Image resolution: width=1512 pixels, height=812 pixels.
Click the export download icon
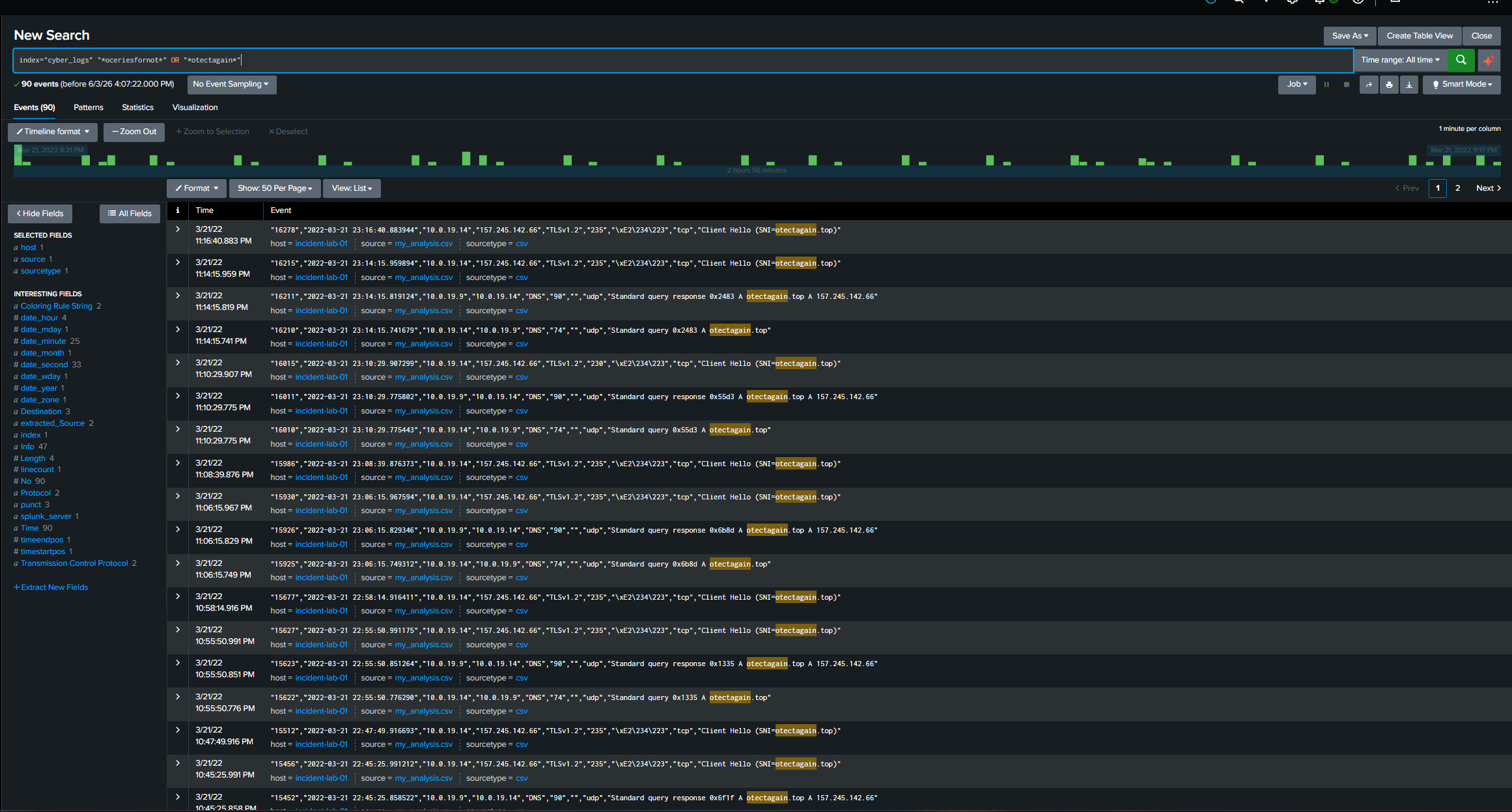[1409, 85]
